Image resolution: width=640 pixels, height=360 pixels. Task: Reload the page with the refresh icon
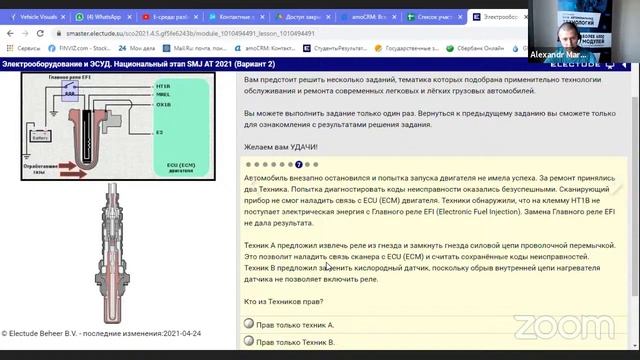tap(40, 33)
